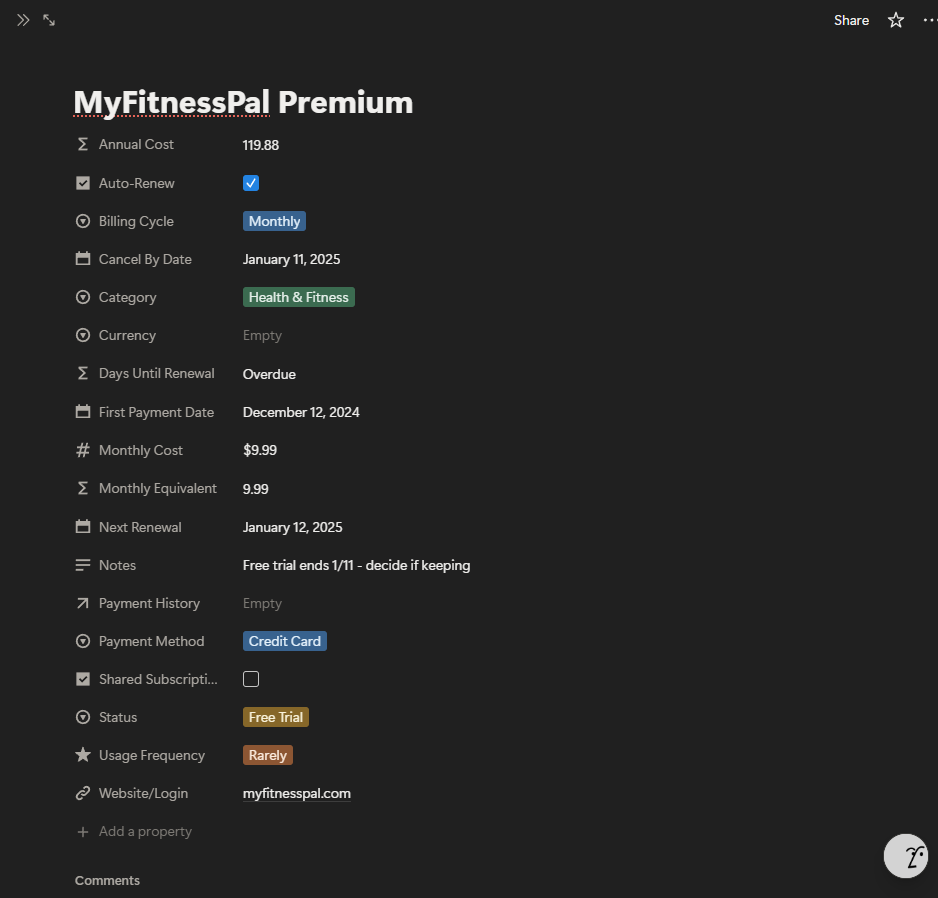The width and height of the screenshot is (938, 898).
Task: Open the Days Until Renewal property menu
Action: pyautogui.click(x=156, y=373)
